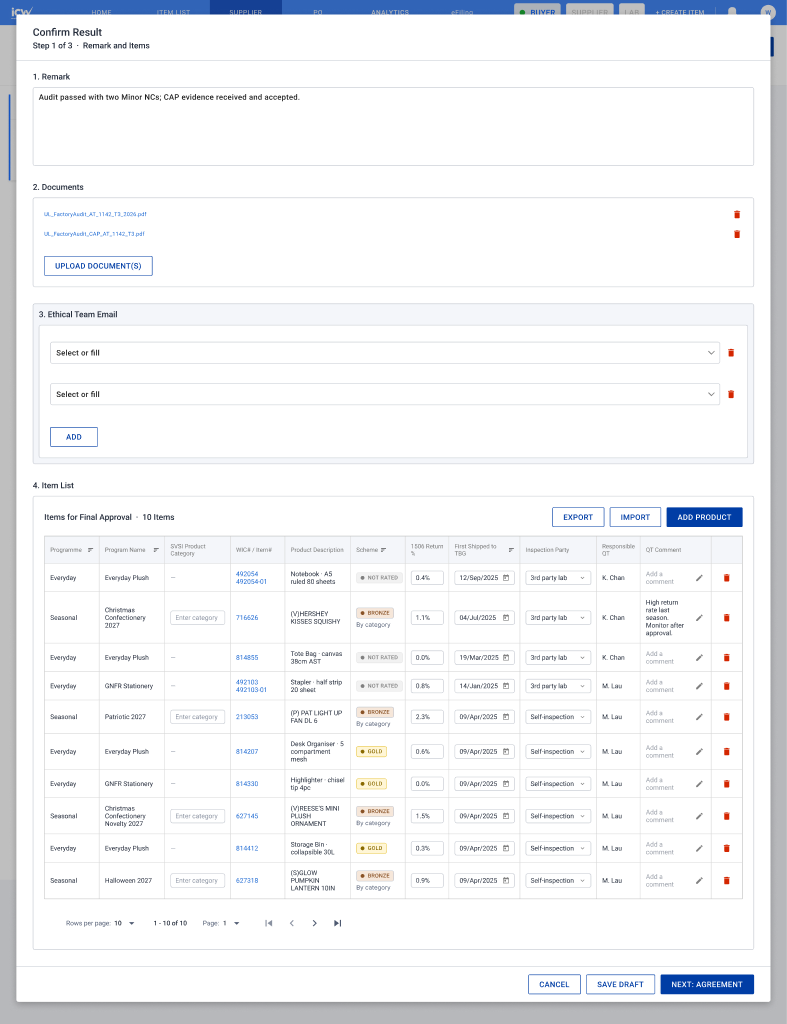Click ADD email button
This screenshot has height=1024, width=787.
point(74,438)
